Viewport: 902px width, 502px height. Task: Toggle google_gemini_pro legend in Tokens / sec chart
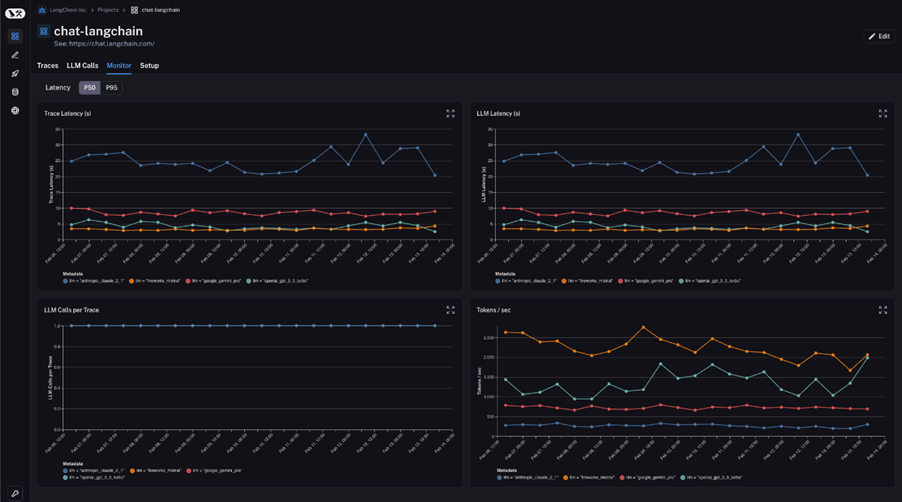pos(647,477)
